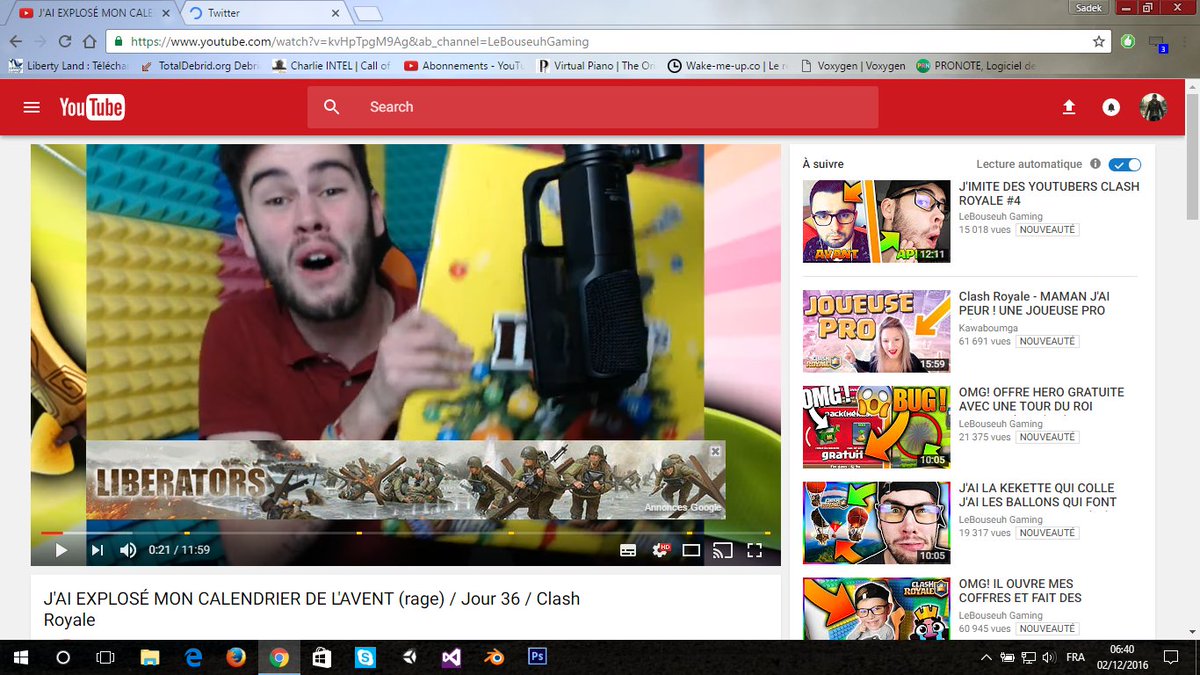
Task: Open Task View in taskbar
Action: click(105, 657)
